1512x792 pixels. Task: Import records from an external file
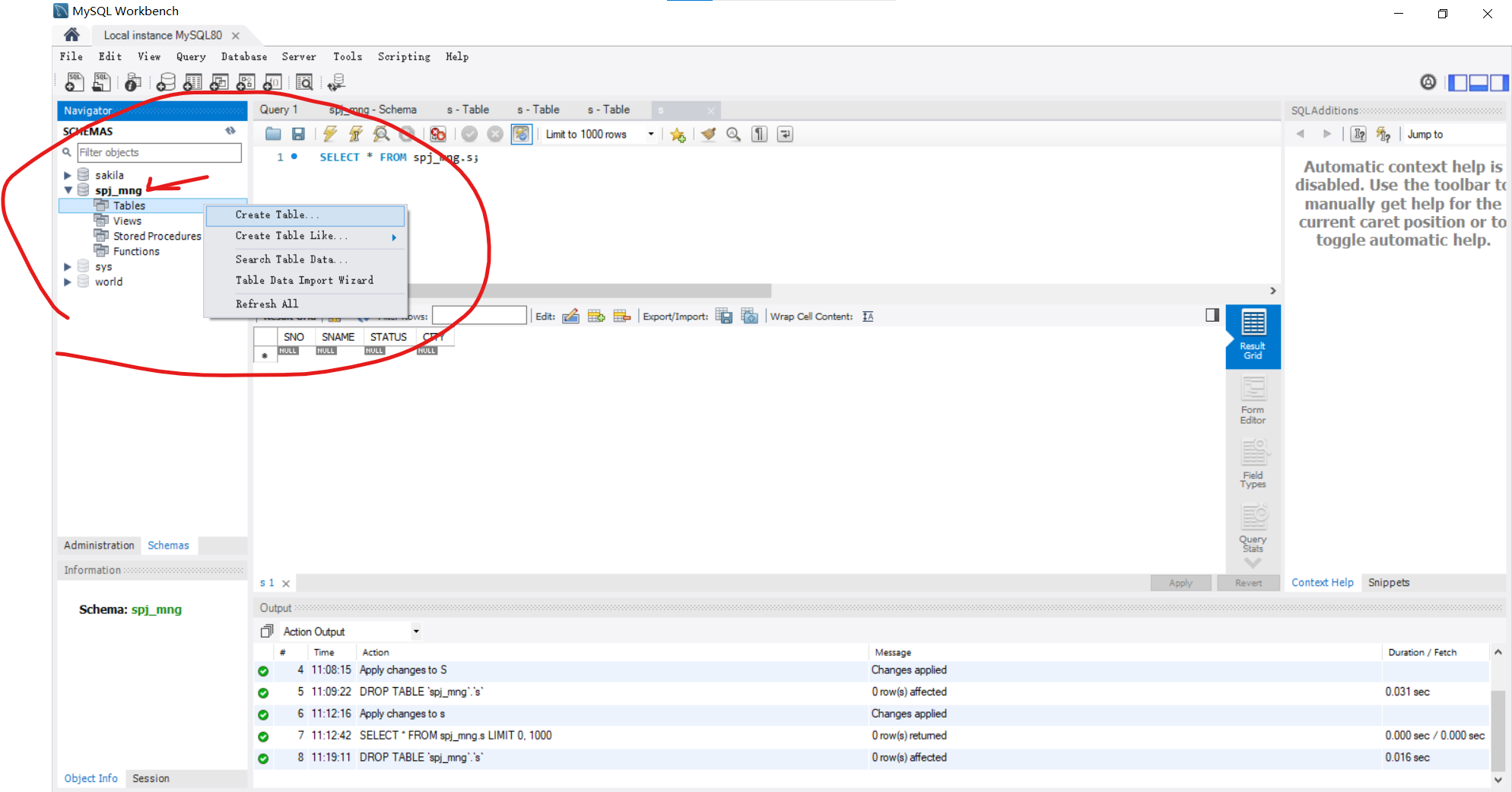[750, 316]
